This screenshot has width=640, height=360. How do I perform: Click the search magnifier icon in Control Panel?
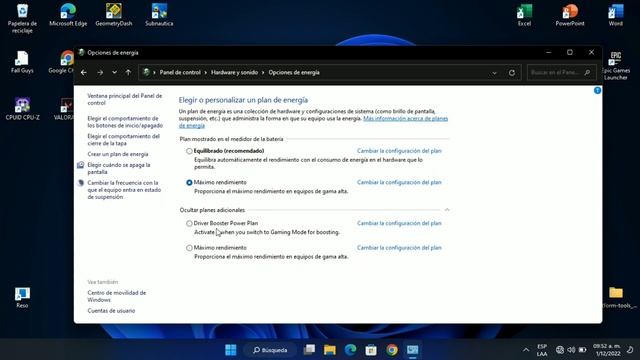[x=587, y=73]
